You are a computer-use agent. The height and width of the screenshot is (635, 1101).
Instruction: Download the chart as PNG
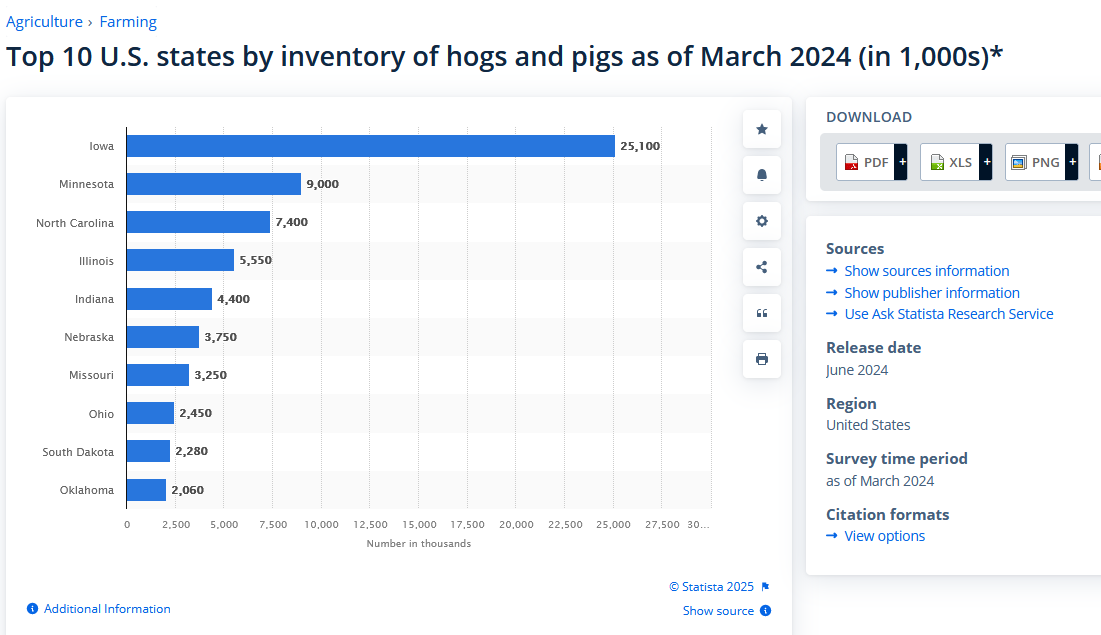click(1035, 162)
